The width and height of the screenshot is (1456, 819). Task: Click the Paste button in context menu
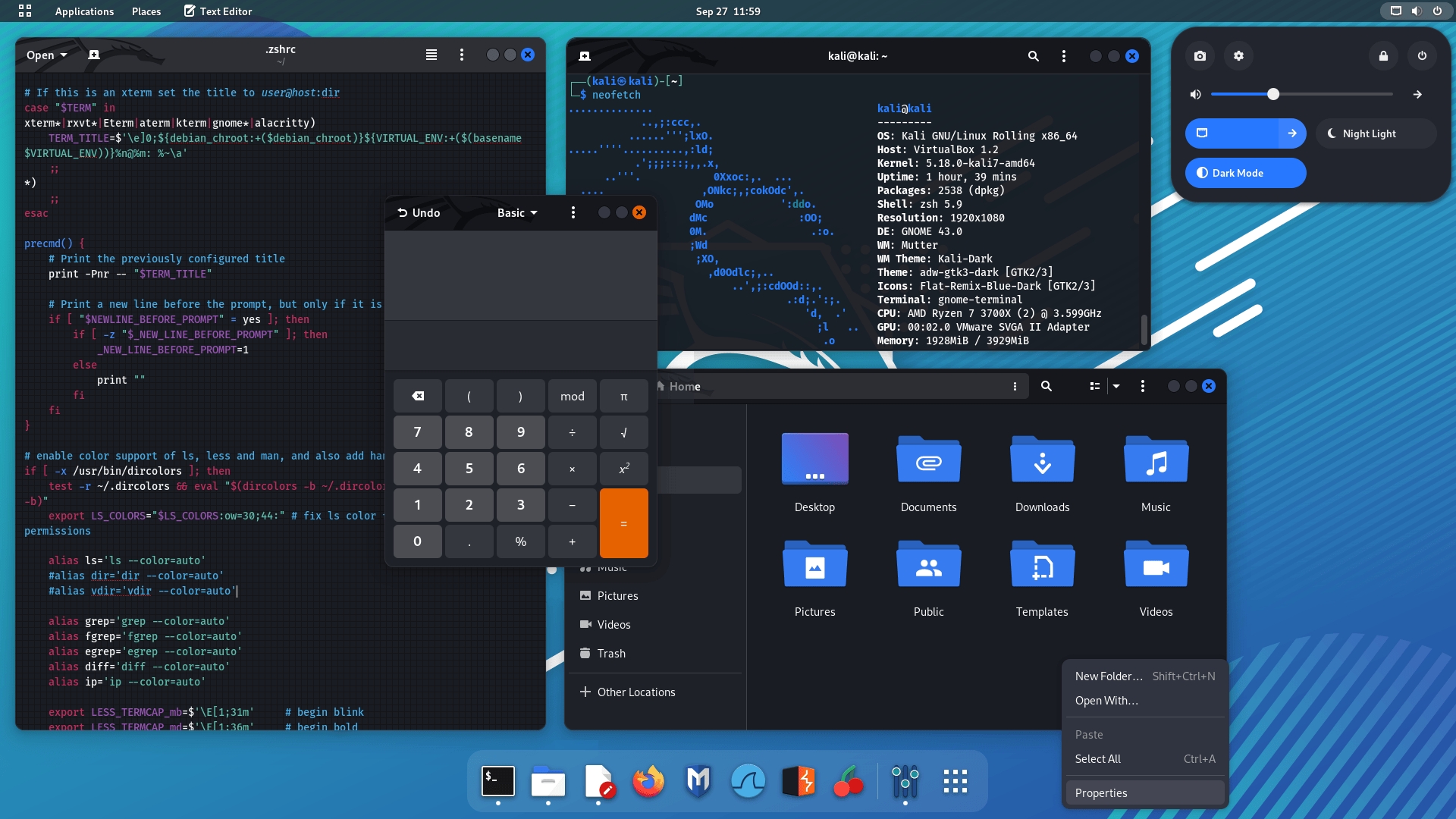pos(1089,733)
